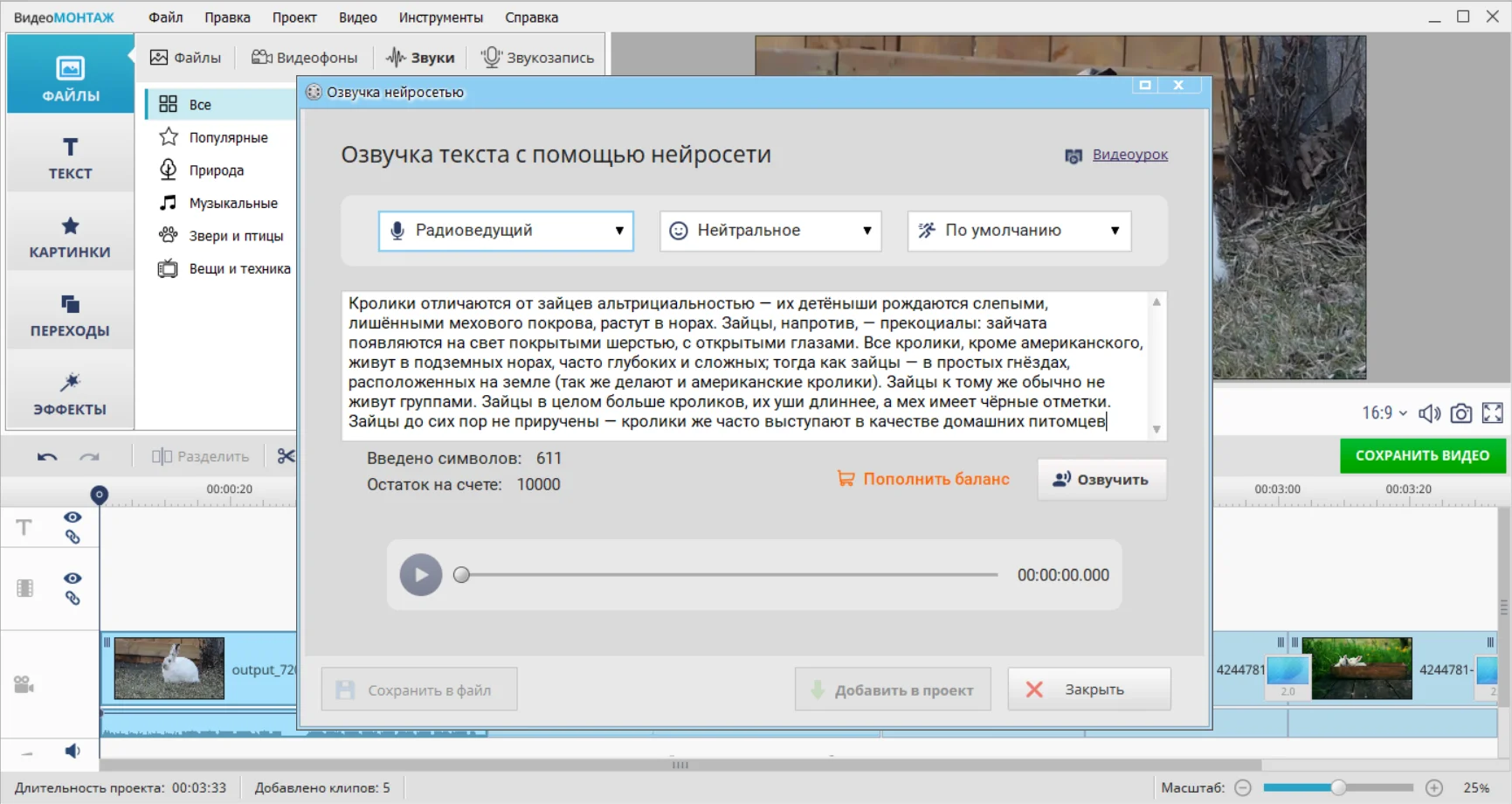
Task: Open the КАРТИНКИ sidebar section
Action: (x=70, y=237)
